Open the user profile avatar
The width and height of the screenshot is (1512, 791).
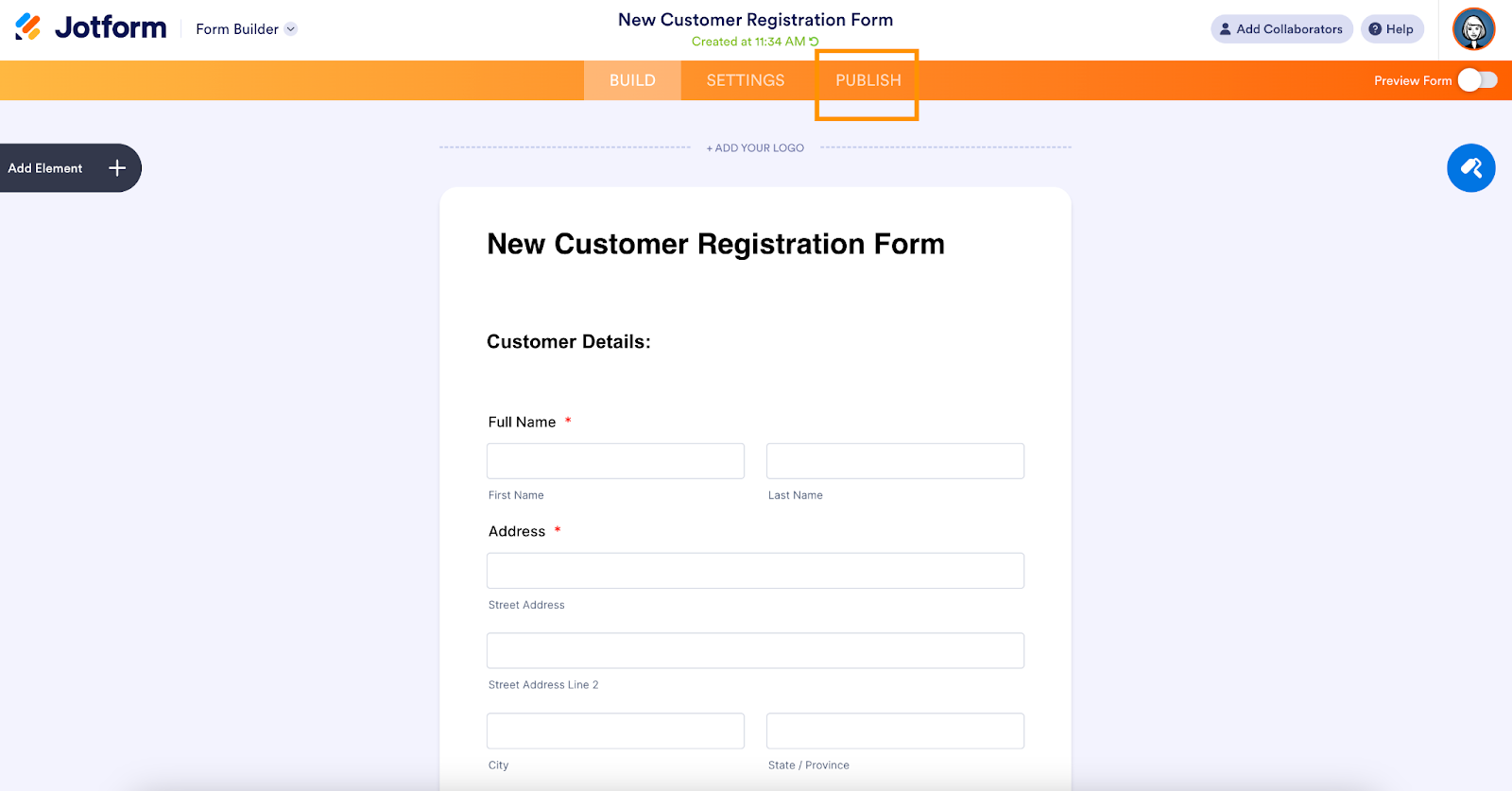pos(1473,29)
